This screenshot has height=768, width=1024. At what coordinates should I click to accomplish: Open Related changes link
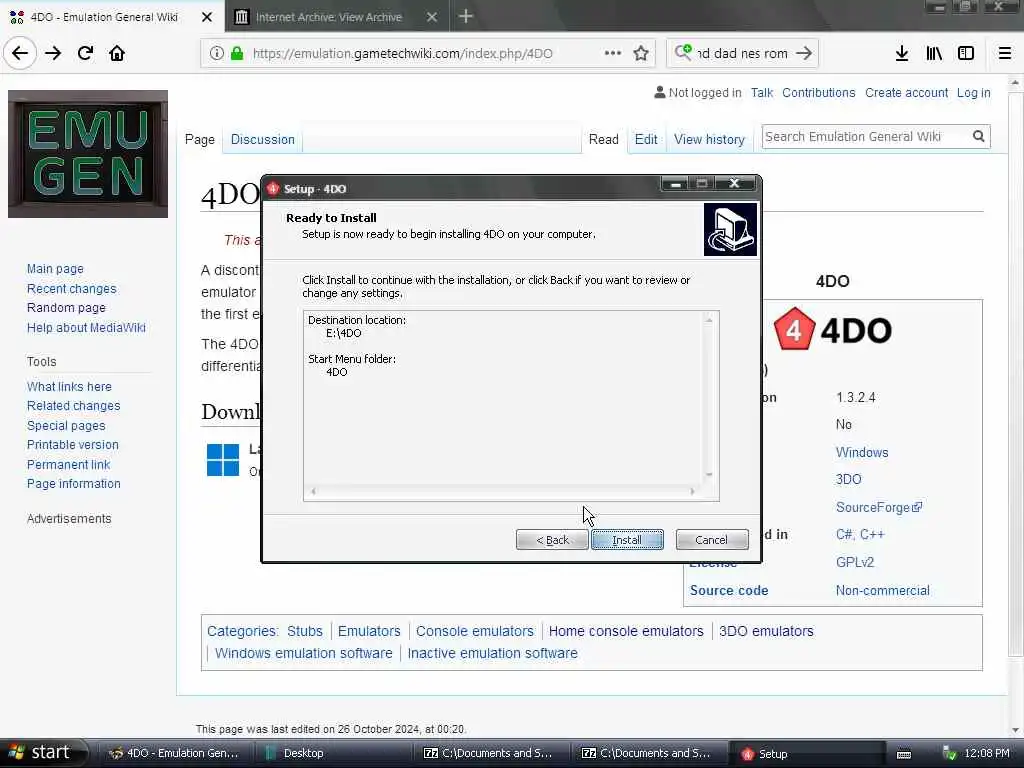pyautogui.click(x=73, y=406)
